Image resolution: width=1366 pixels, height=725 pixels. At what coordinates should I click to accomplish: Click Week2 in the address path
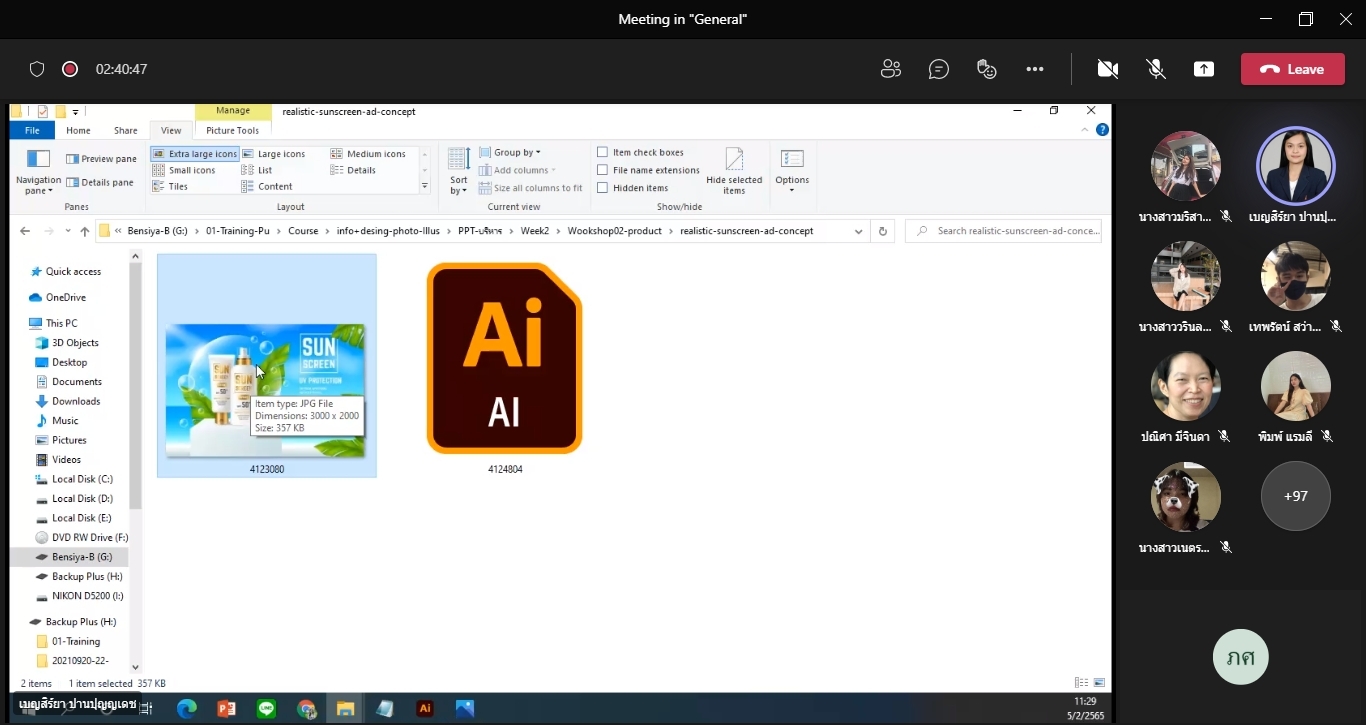pyautogui.click(x=534, y=231)
